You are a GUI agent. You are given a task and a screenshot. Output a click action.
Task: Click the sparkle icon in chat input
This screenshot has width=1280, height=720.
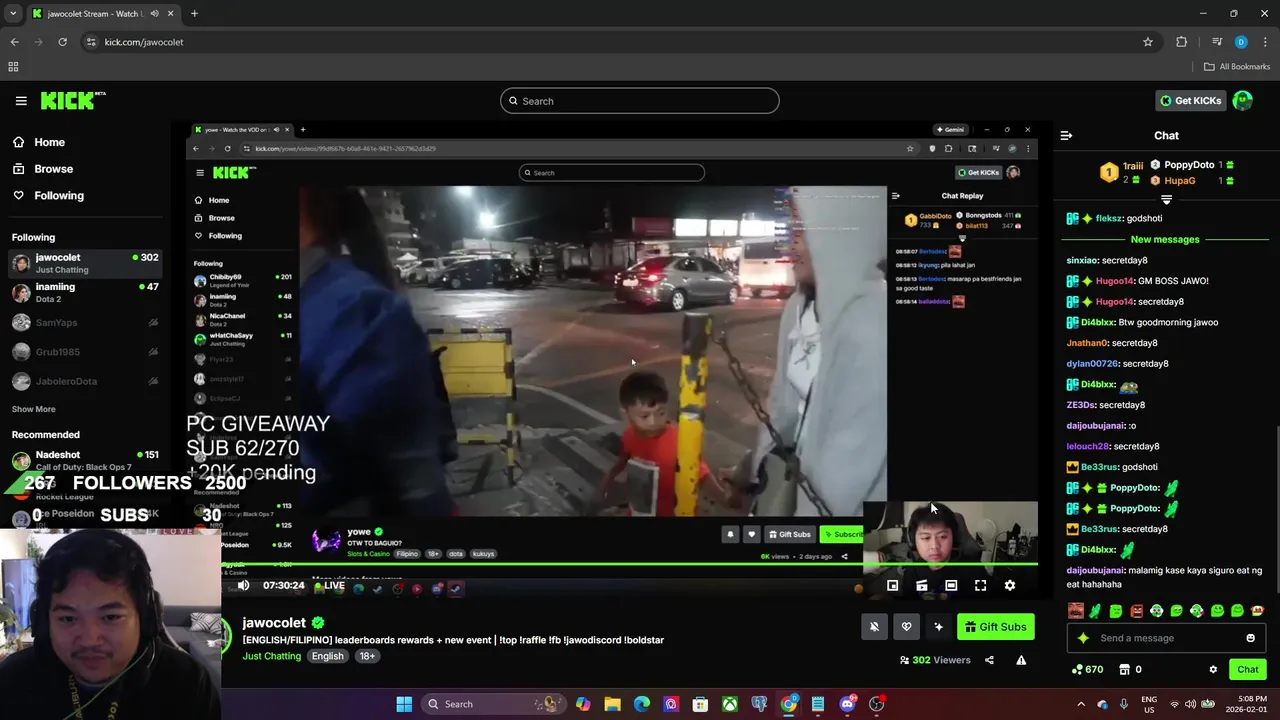[1083, 638]
